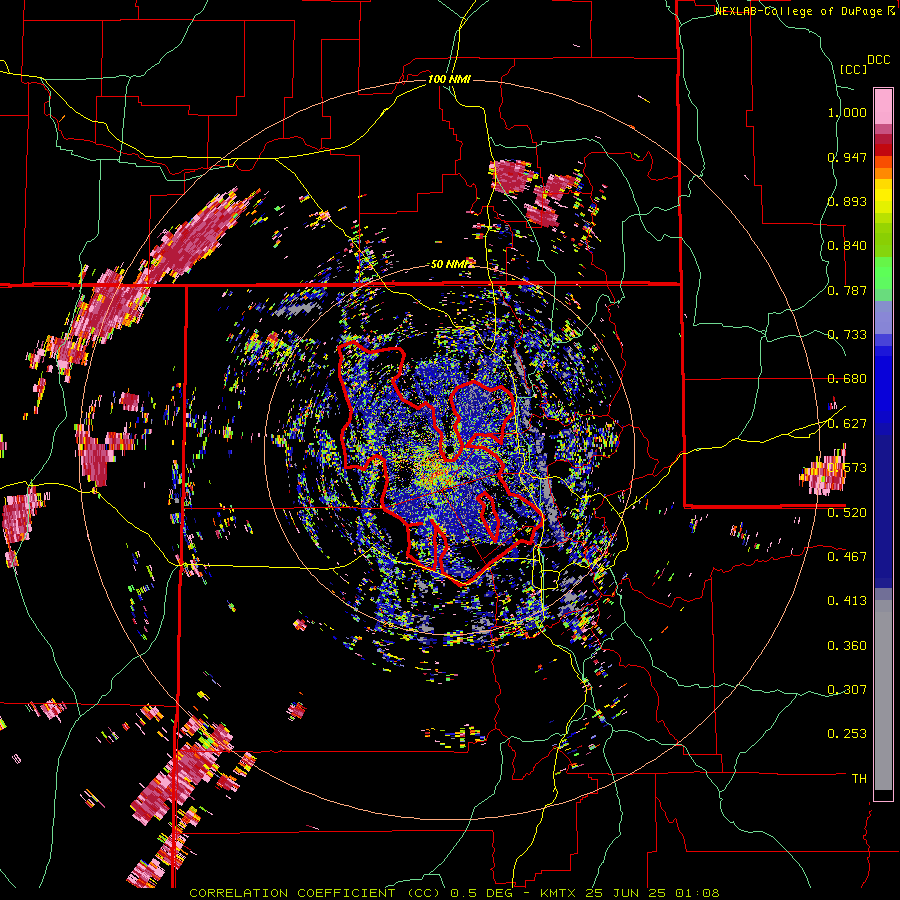
Task: Select the 0.520 scale value
Action: (847, 513)
